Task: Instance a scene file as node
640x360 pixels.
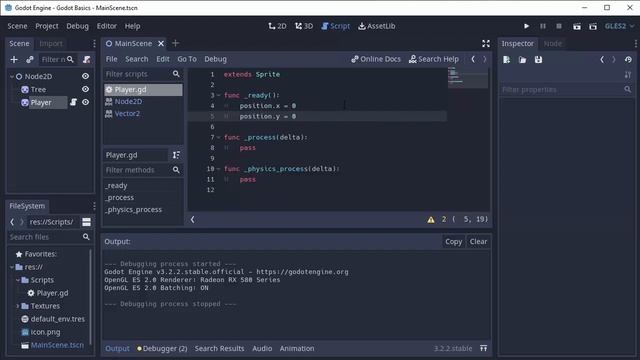Action: point(30,60)
